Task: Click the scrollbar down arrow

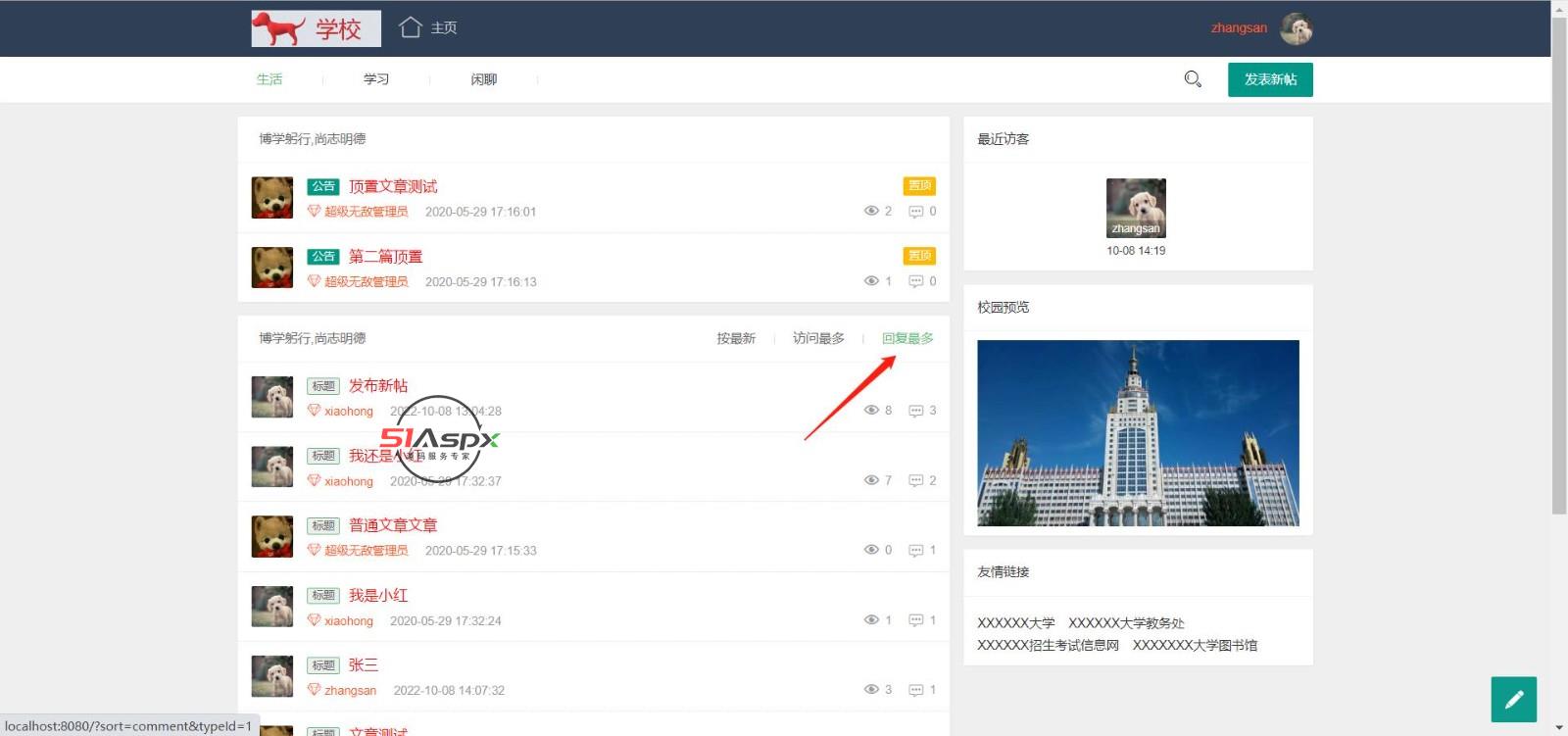Action: (x=1559, y=727)
